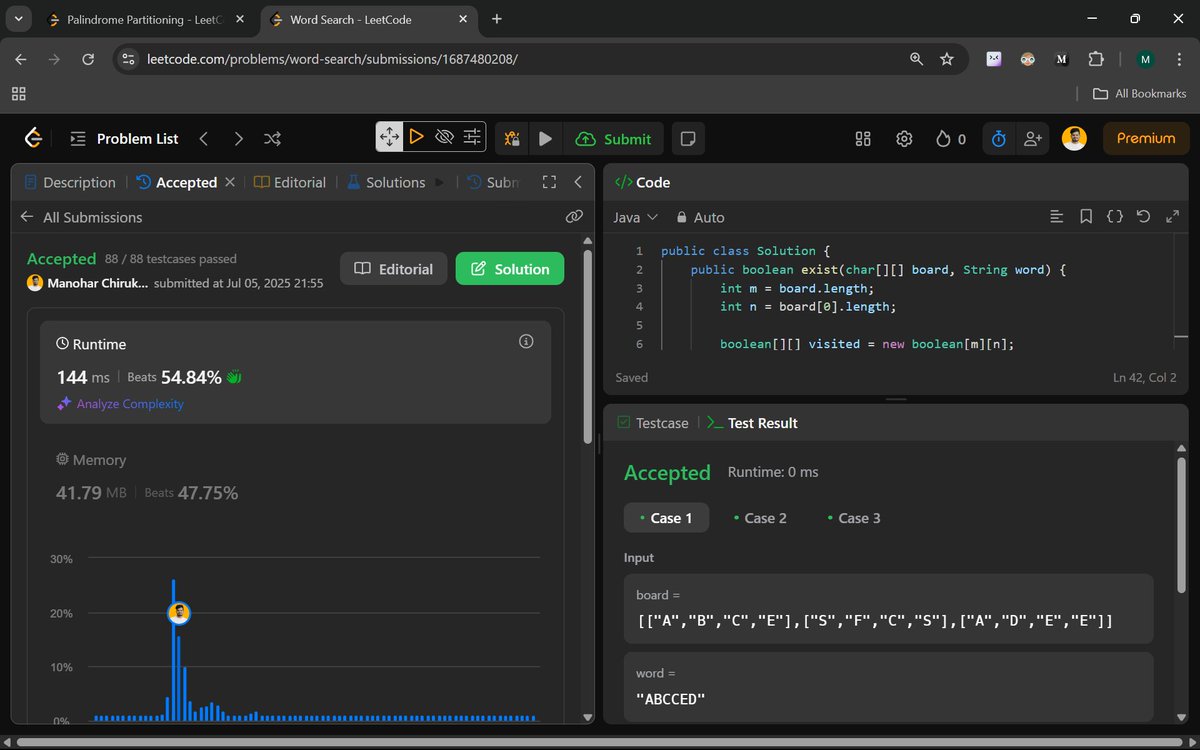The image size is (1200, 750).
Task: Close the Accepted tab
Action: 230,182
